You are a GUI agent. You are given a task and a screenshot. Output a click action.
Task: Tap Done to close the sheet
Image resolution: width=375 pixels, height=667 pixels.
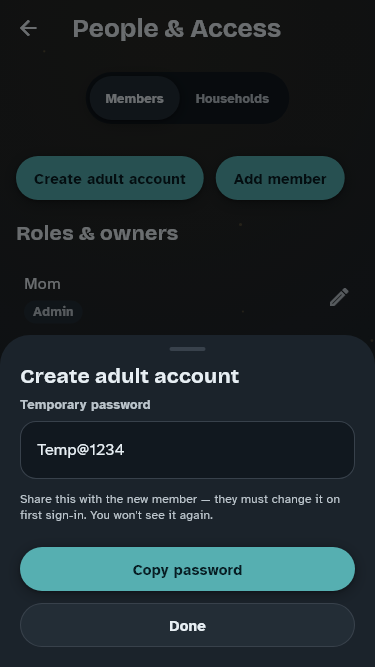(x=188, y=625)
